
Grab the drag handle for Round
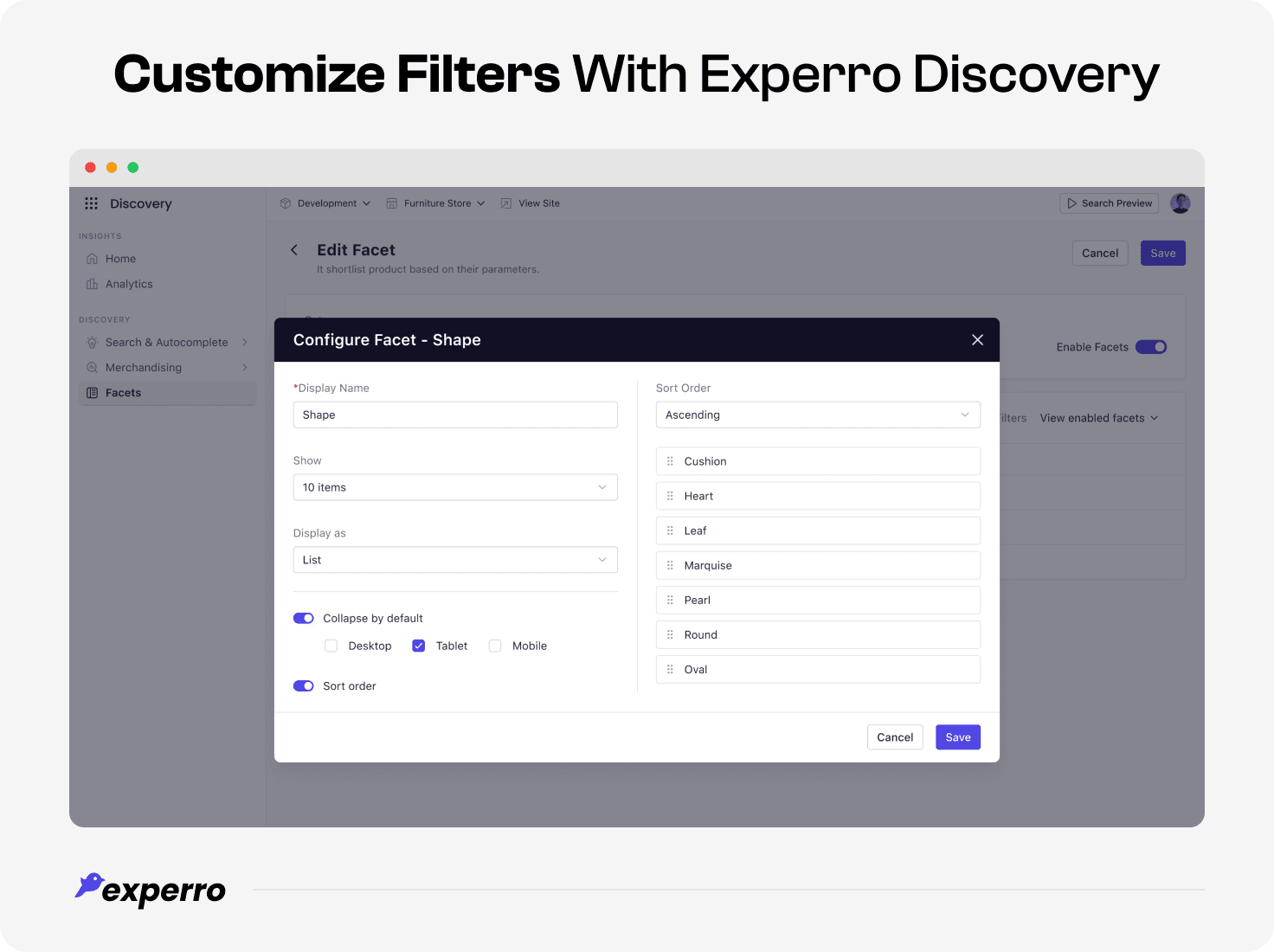[x=670, y=634]
